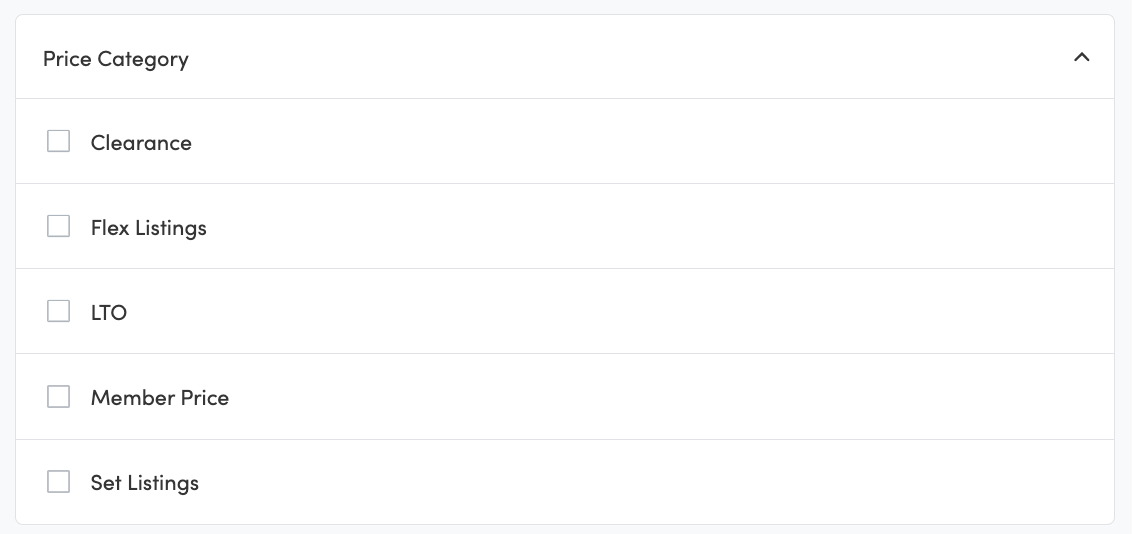Toggle the Member Price checkbox
1134x534 pixels.
[59, 397]
